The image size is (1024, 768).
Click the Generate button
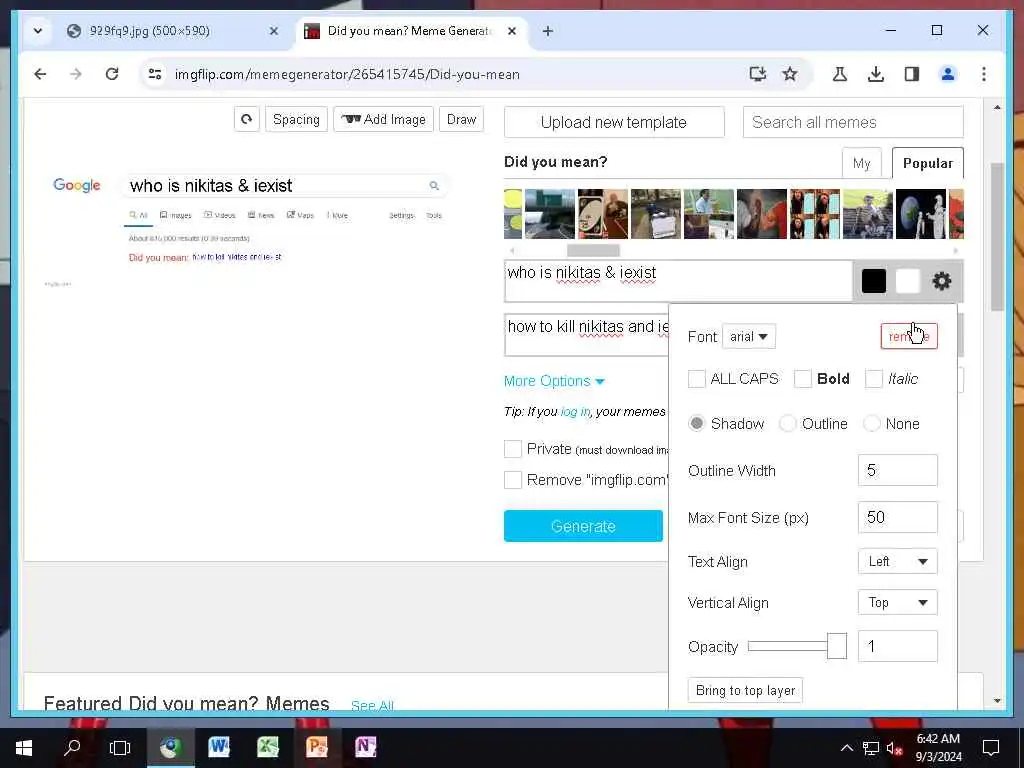583,526
